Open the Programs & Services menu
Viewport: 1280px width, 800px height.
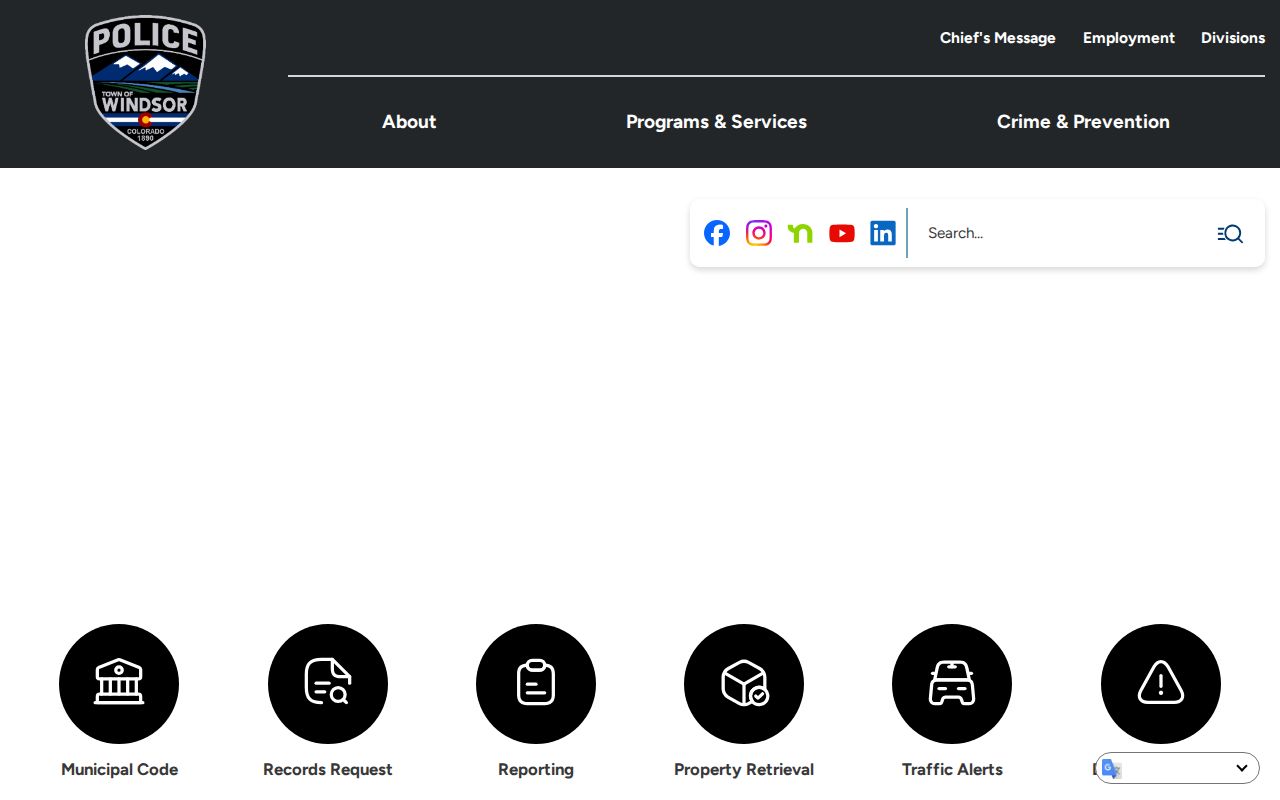(x=716, y=122)
